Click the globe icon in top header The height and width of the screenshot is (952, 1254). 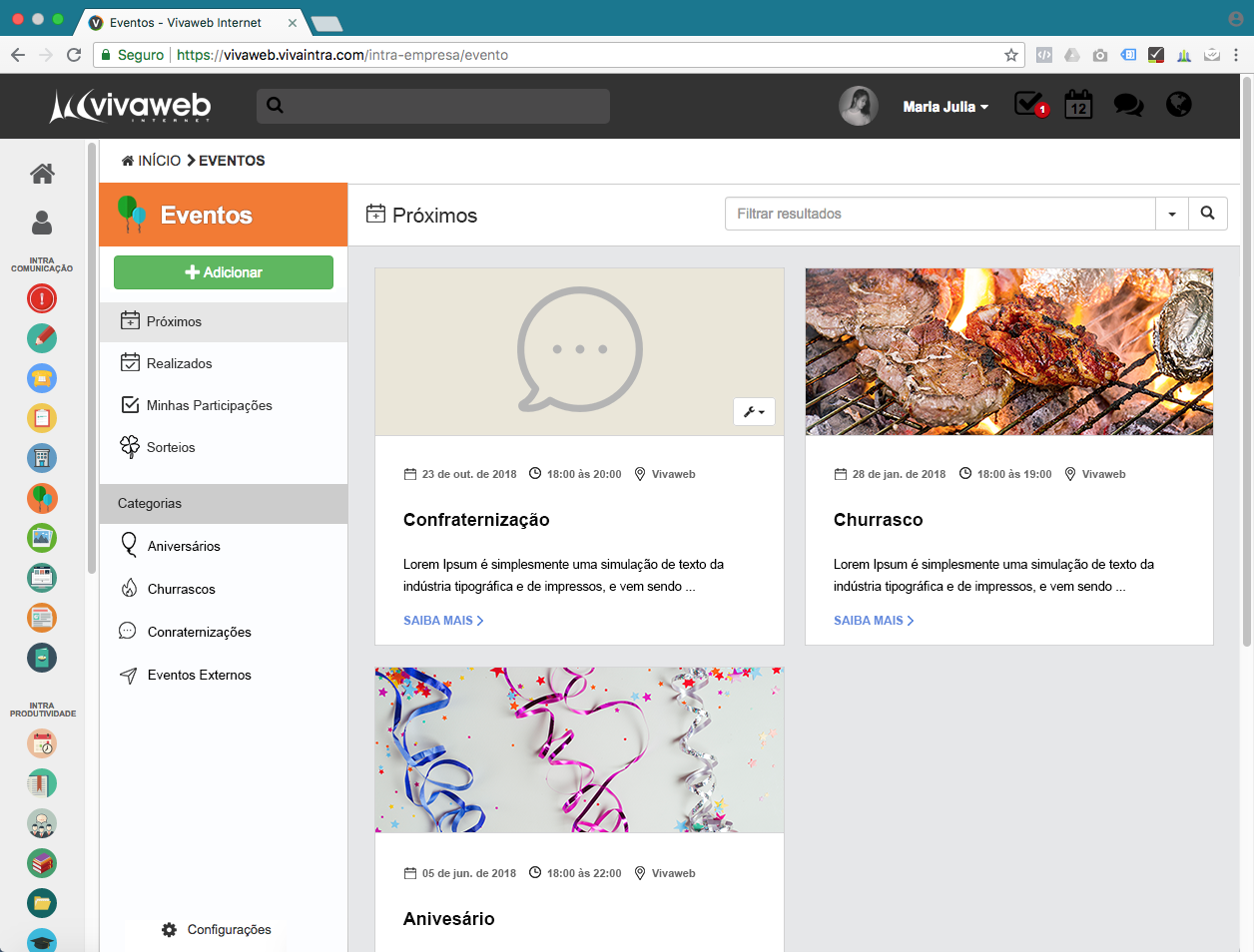(x=1179, y=104)
